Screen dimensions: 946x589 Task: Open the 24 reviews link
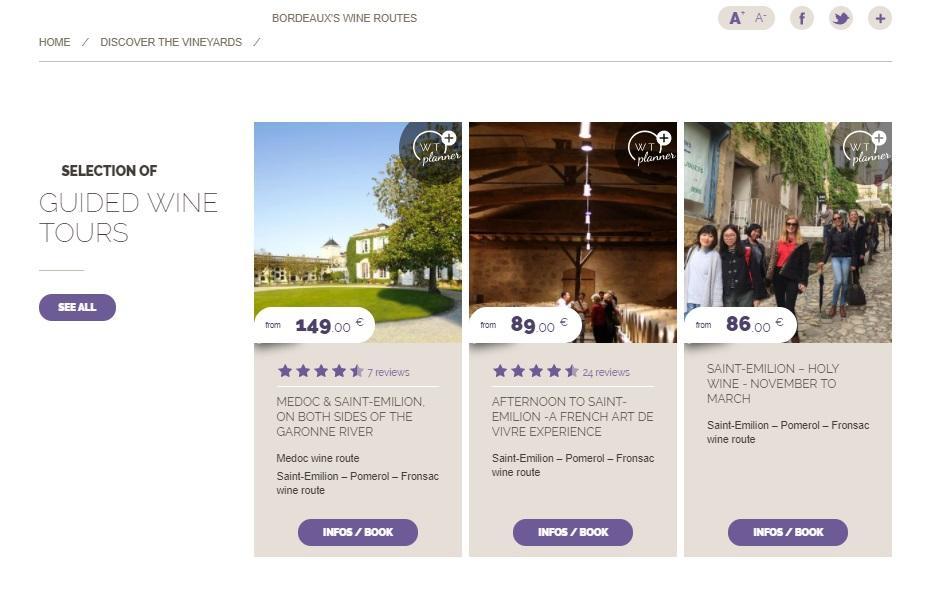[606, 372]
